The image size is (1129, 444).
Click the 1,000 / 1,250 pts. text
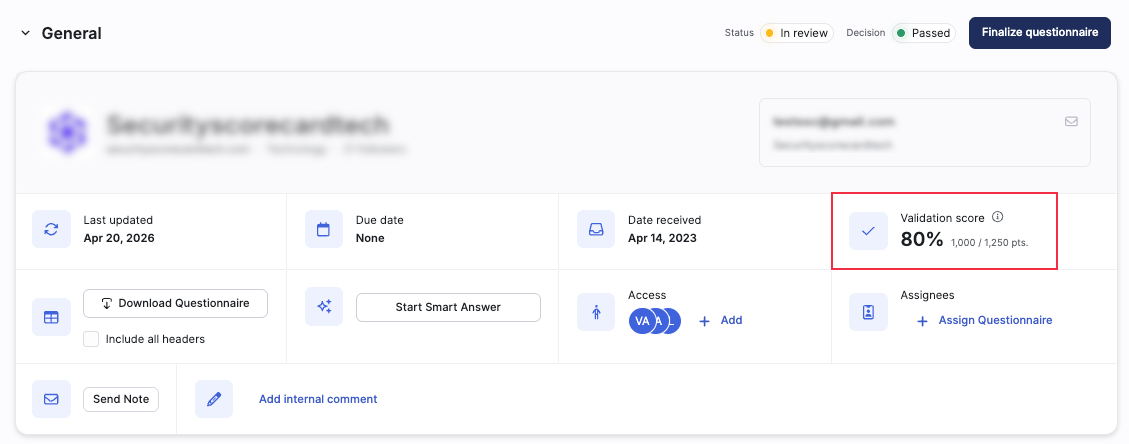click(x=989, y=243)
